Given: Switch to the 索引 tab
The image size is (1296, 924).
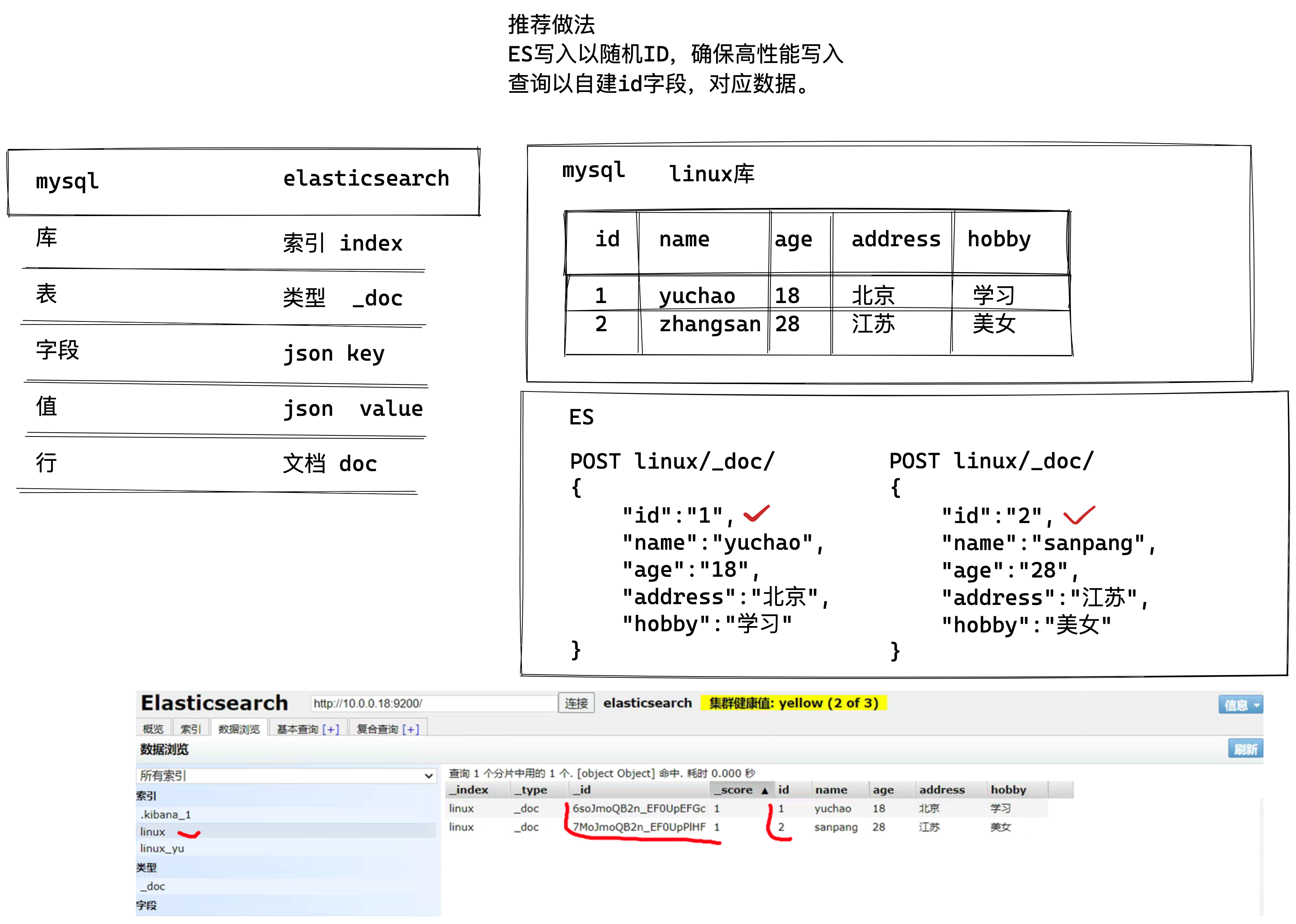Looking at the screenshot, I should (191, 729).
